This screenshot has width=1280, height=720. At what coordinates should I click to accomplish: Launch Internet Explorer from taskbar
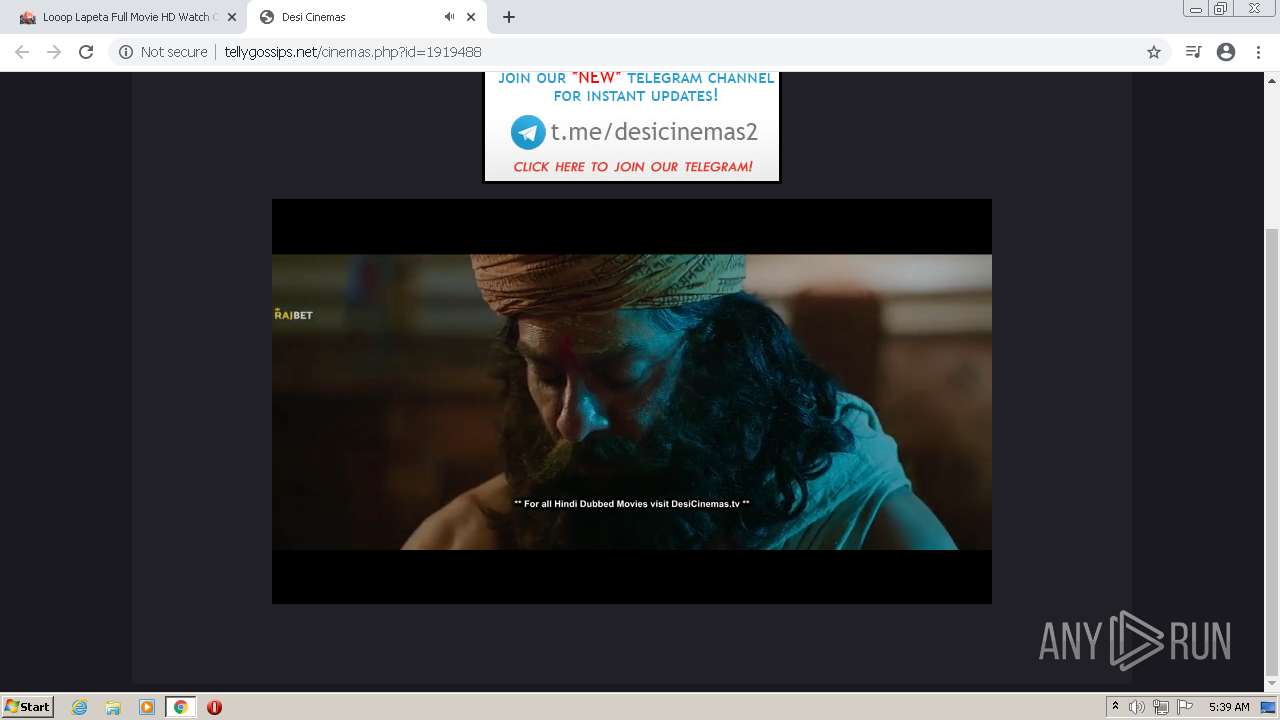point(80,707)
